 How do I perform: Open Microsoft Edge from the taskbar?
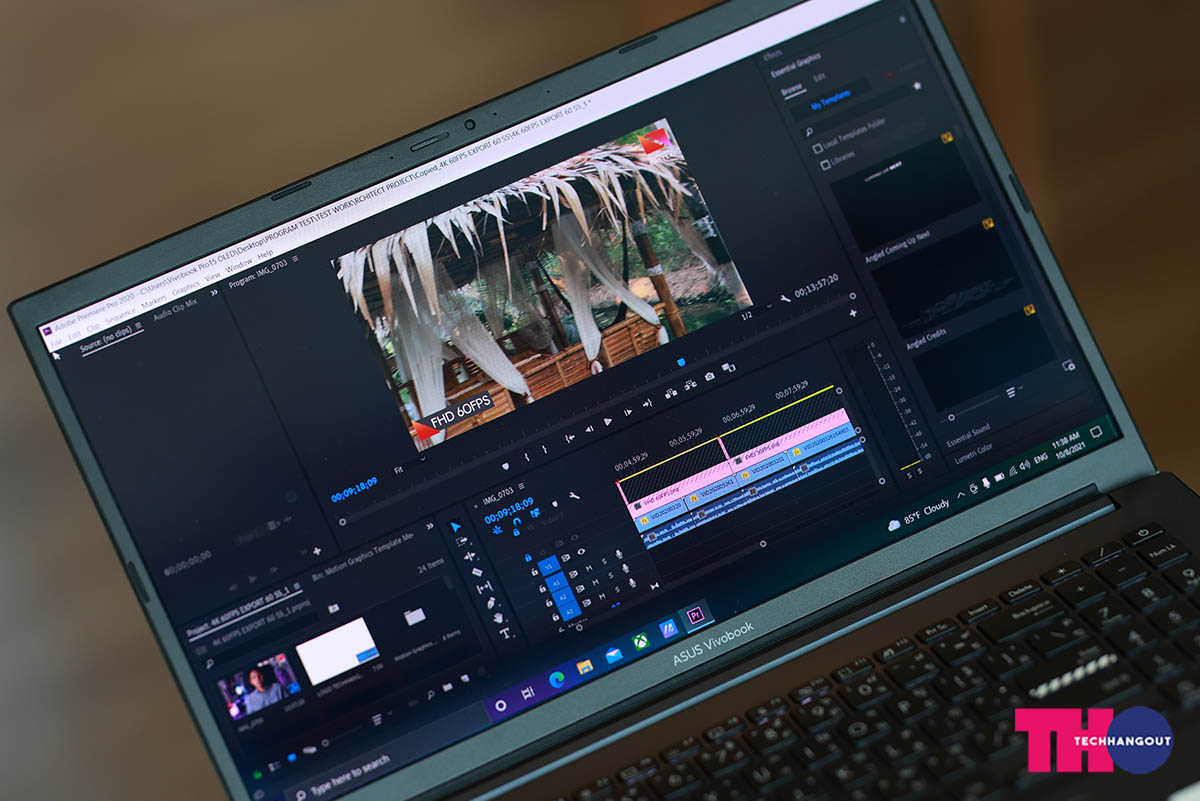(x=555, y=679)
